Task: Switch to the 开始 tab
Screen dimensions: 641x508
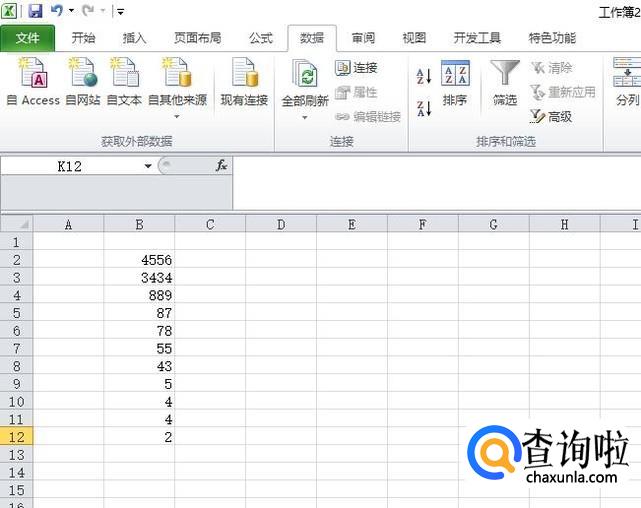Action: click(x=83, y=38)
